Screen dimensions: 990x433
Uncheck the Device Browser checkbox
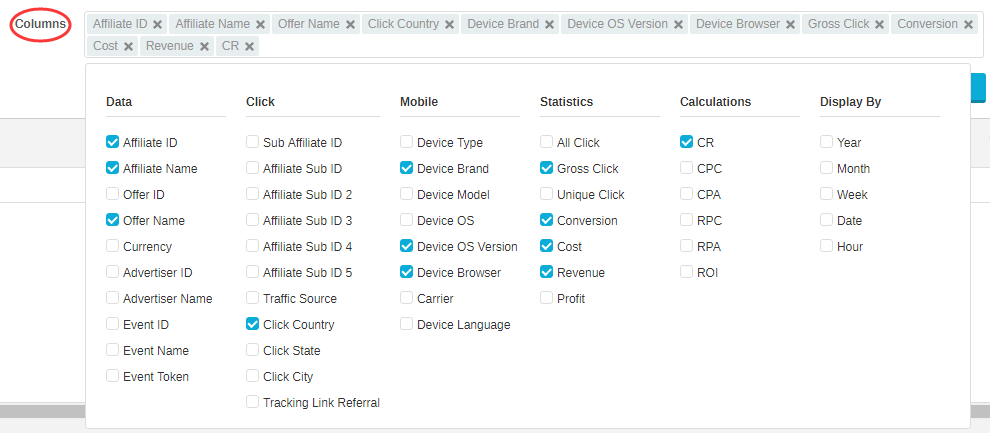pos(407,271)
